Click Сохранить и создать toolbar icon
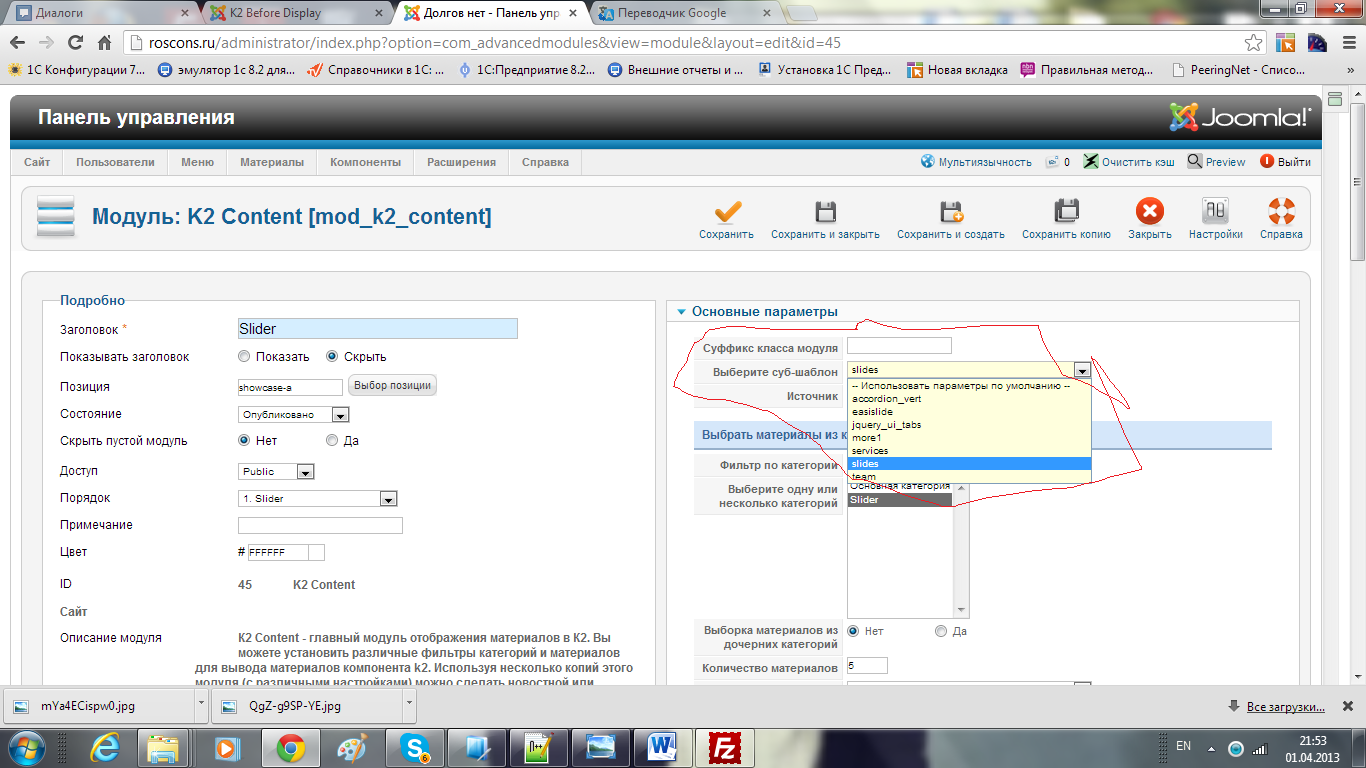Screen dimensions: 1366x768 pyautogui.click(x=950, y=212)
